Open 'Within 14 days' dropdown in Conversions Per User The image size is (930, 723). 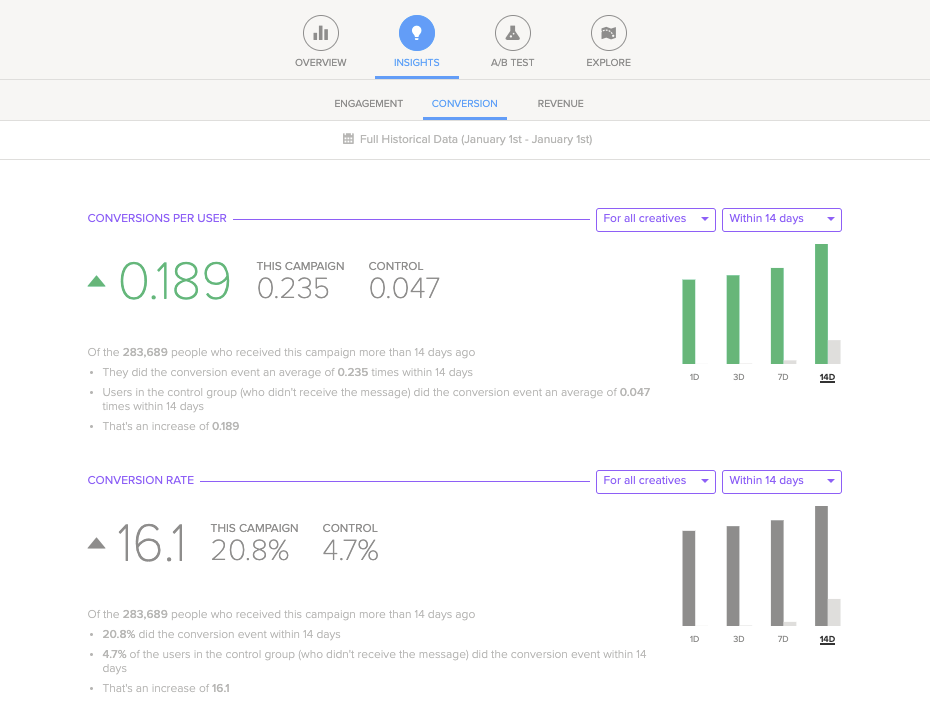click(x=781, y=219)
